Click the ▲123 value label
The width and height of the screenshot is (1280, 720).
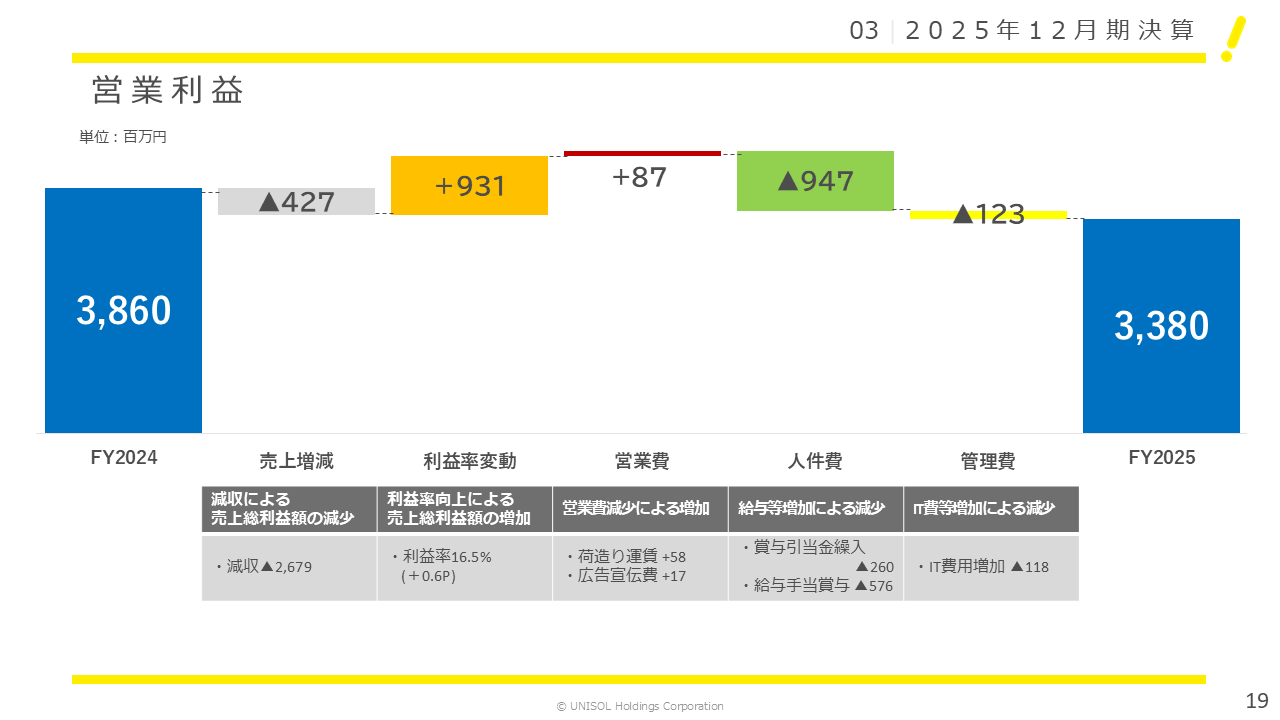tap(989, 214)
